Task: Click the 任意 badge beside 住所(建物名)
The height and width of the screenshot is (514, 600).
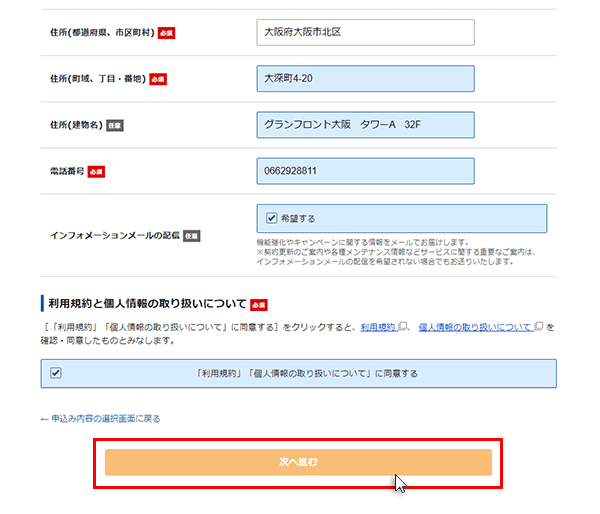Action: point(115,126)
